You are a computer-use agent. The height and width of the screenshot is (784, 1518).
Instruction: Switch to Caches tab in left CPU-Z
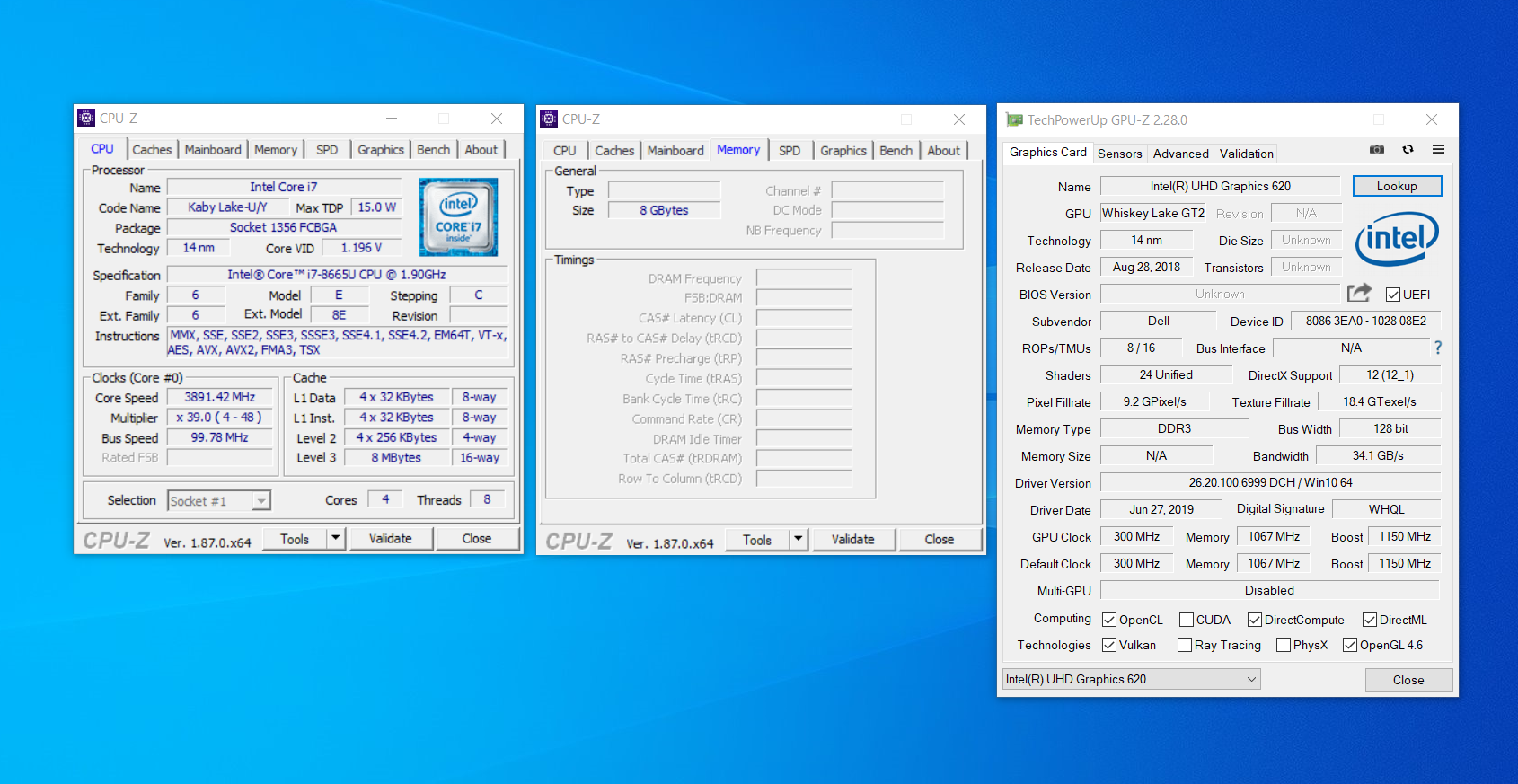click(152, 150)
